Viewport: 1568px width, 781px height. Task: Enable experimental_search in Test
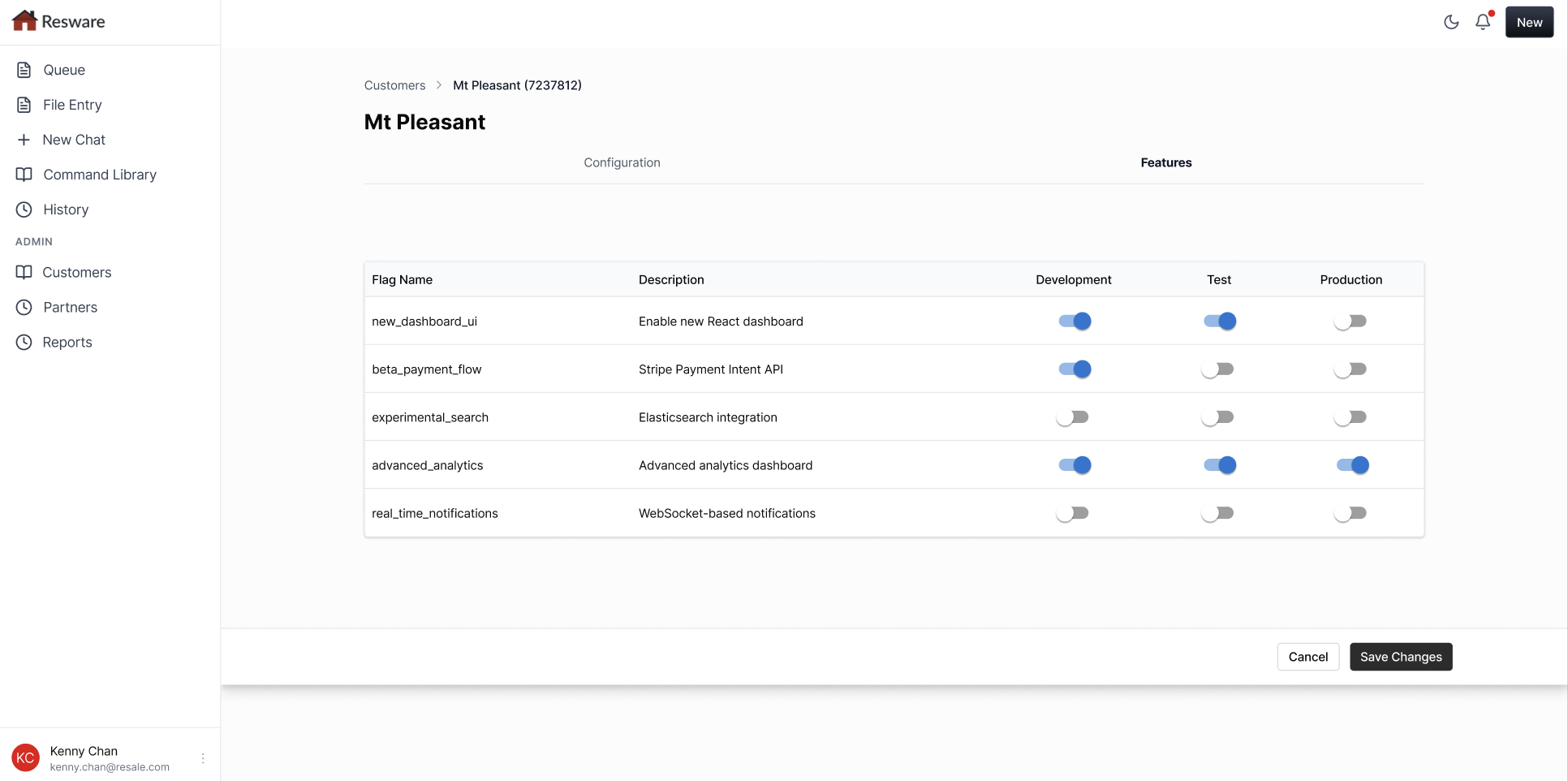point(1219,417)
